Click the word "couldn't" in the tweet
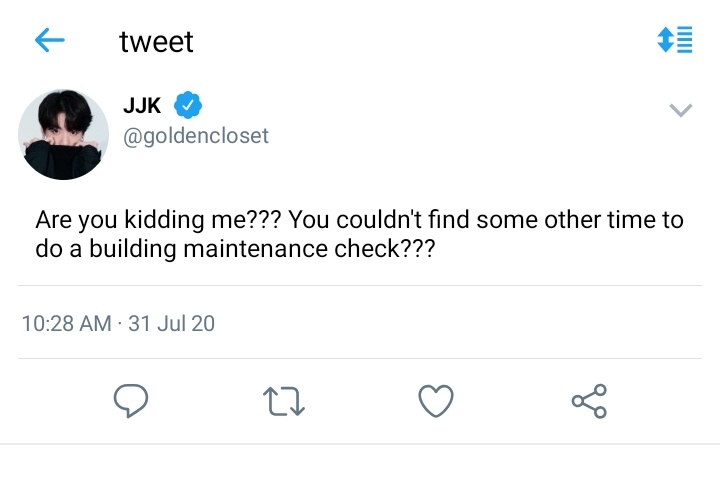The image size is (720, 487). pyautogui.click(x=379, y=219)
